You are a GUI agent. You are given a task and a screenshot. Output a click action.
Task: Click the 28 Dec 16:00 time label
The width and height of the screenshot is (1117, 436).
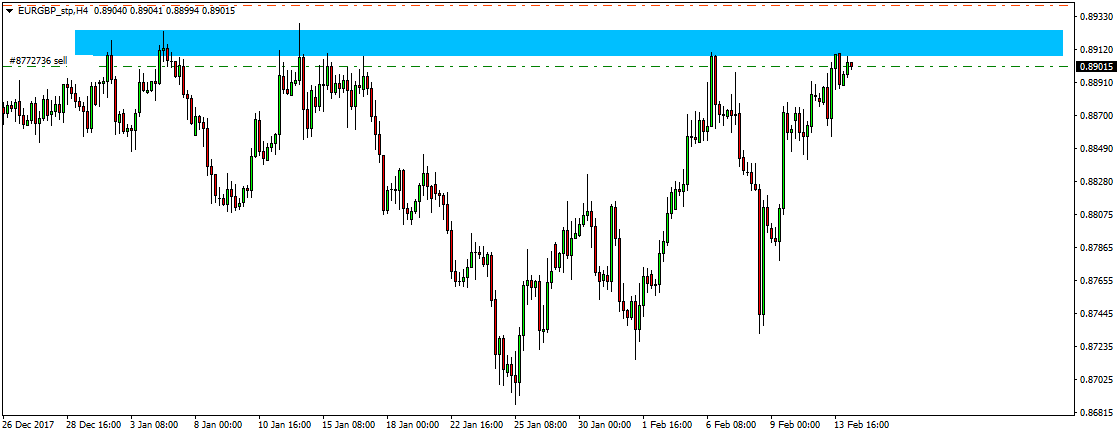click(x=95, y=425)
